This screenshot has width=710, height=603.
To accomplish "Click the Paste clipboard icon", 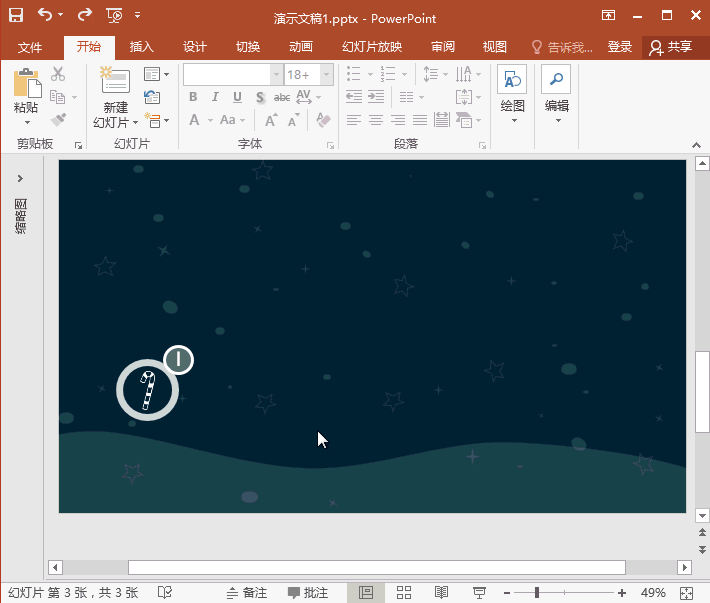I will (x=26, y=84).
